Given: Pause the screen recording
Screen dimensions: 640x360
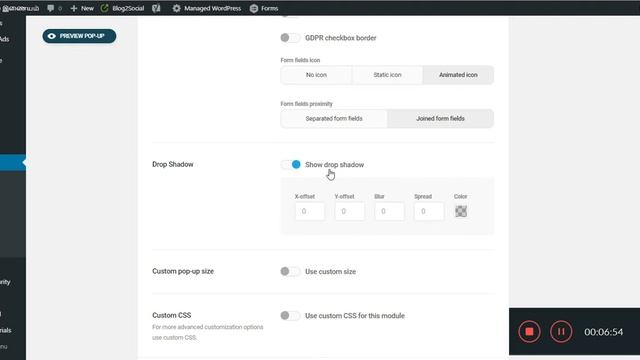Looking at the screenshot, I should pyautogui.click(x=561, y=332).
